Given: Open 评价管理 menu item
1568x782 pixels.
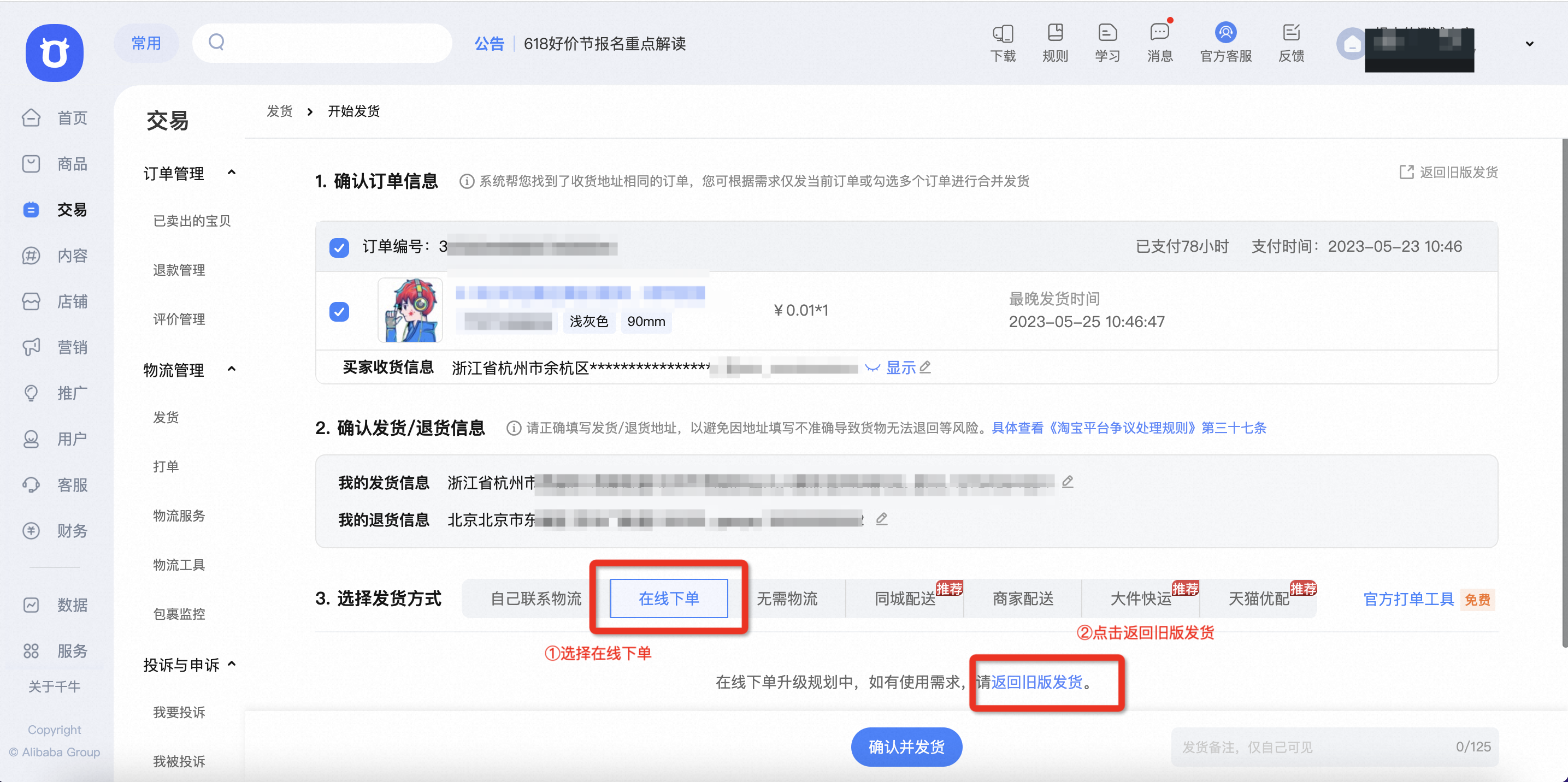Looking at the screenshot, I should point(179,319).
